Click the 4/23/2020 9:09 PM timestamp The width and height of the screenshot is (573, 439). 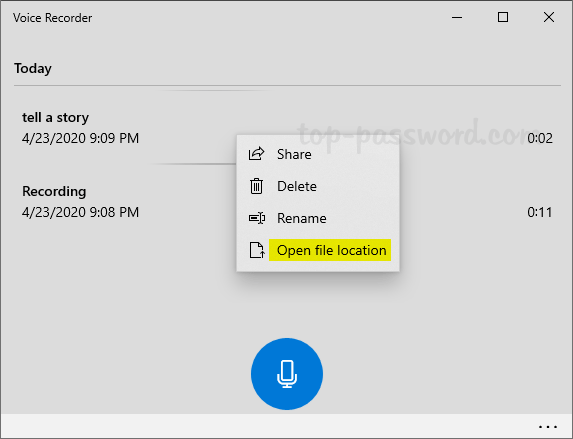tap(80, 138)
